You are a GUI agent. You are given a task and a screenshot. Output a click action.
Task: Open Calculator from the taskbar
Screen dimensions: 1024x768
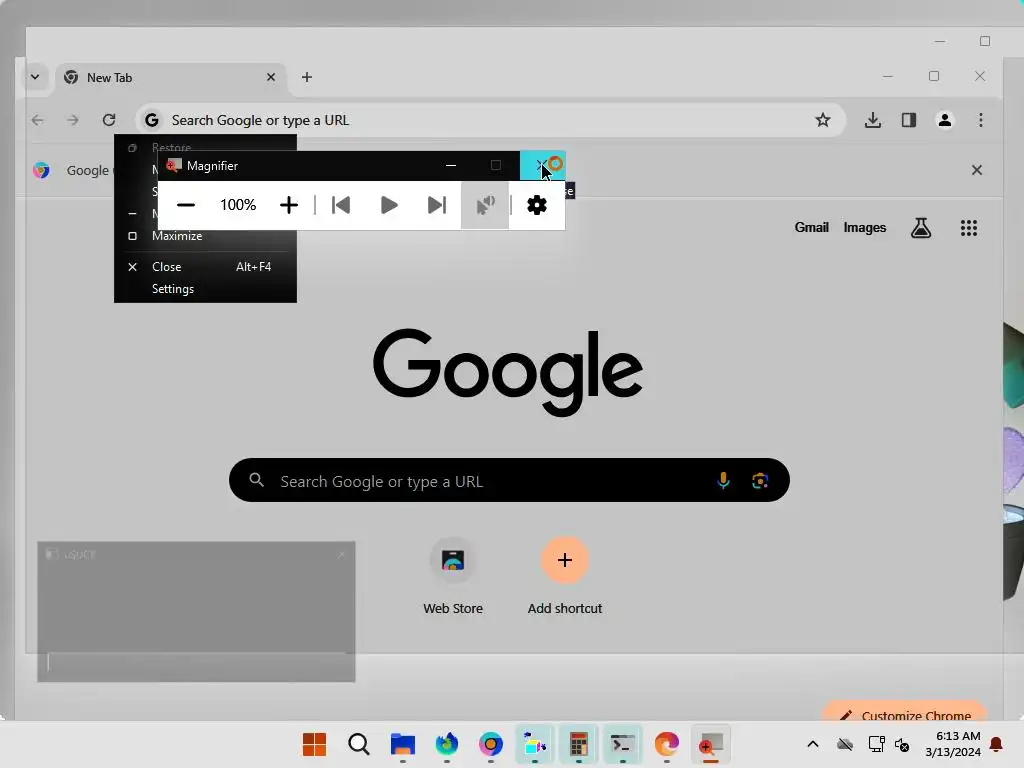[x=579, y=744]
